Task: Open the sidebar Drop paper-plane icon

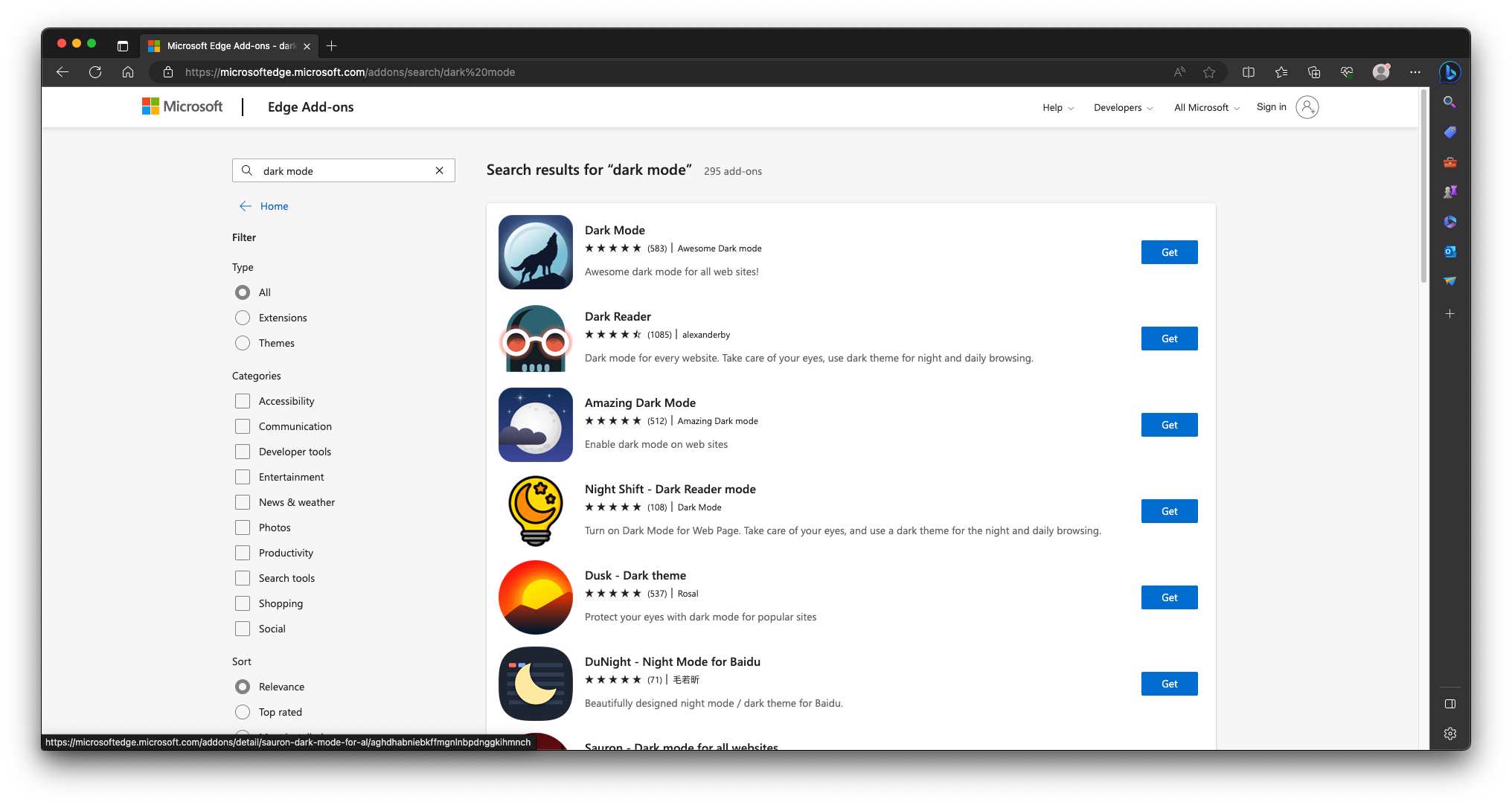Action: point(1449,281)
